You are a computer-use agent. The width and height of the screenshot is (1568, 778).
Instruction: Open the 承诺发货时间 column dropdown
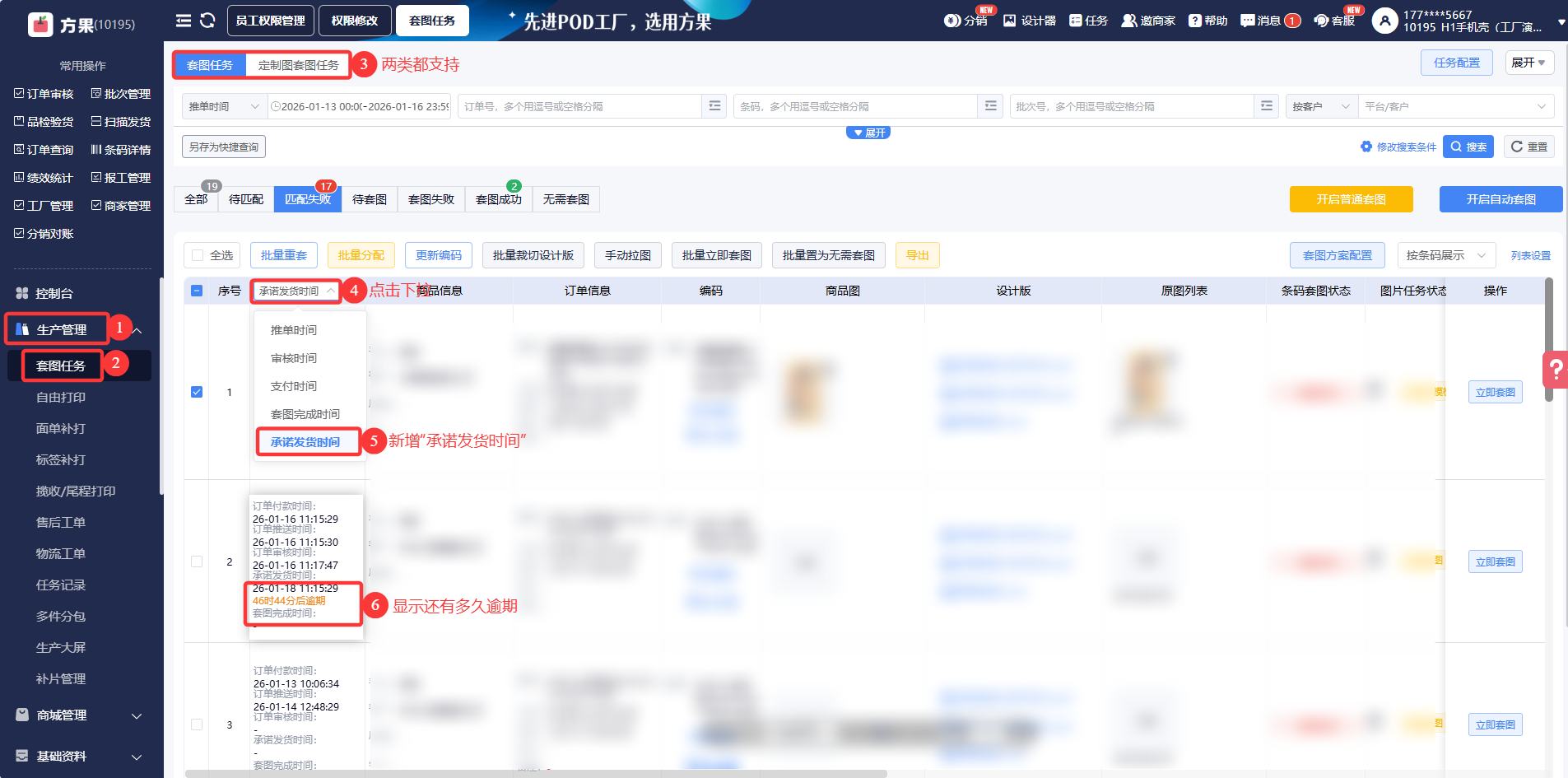295,291
